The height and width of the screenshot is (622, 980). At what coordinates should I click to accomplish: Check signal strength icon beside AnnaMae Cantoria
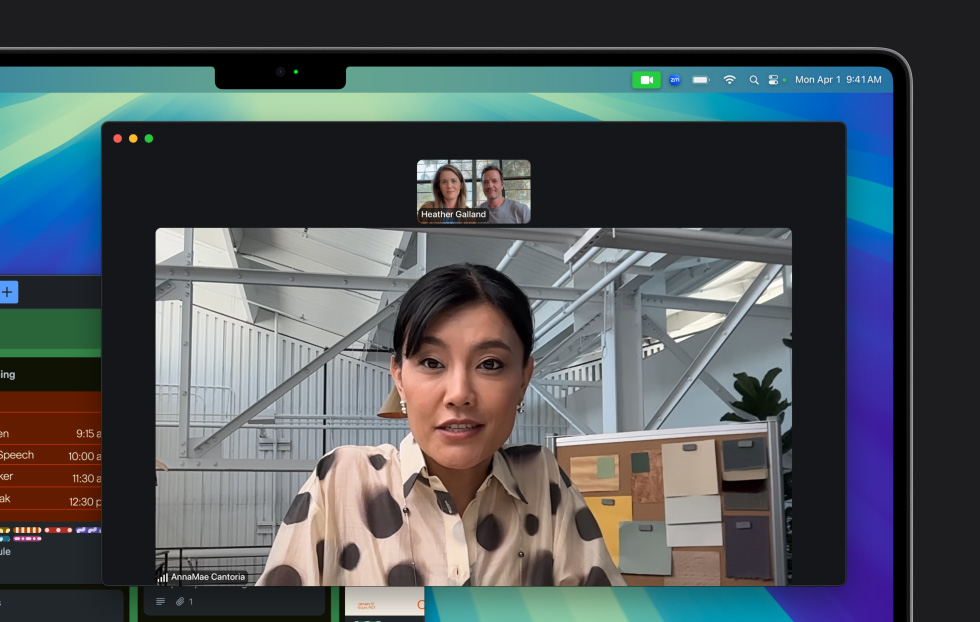(x=162, y=577)
